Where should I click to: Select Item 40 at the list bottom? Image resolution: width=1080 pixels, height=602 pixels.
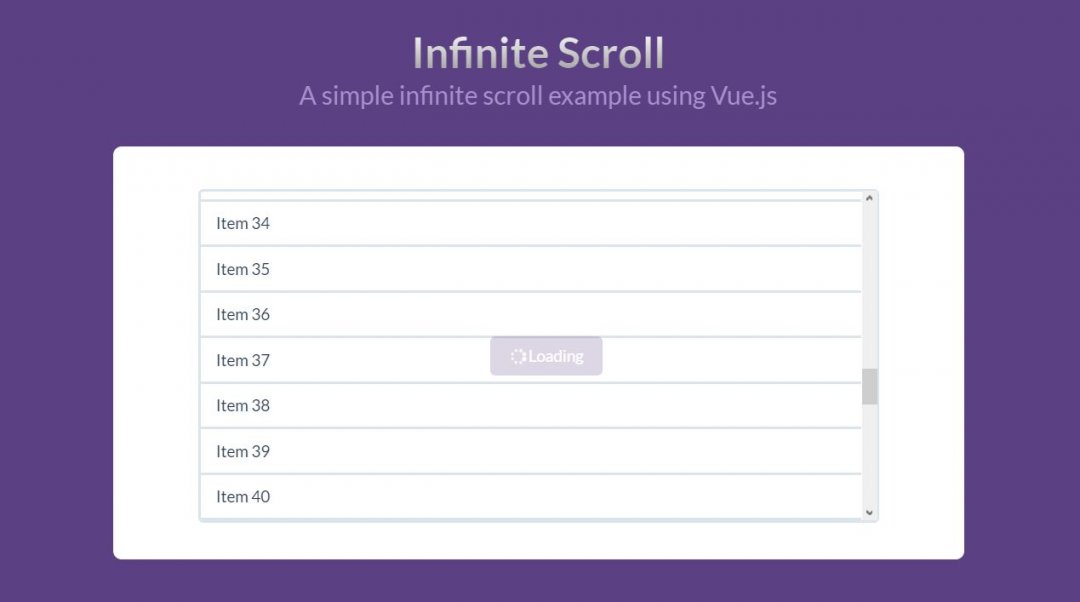[x=243, y=496]
